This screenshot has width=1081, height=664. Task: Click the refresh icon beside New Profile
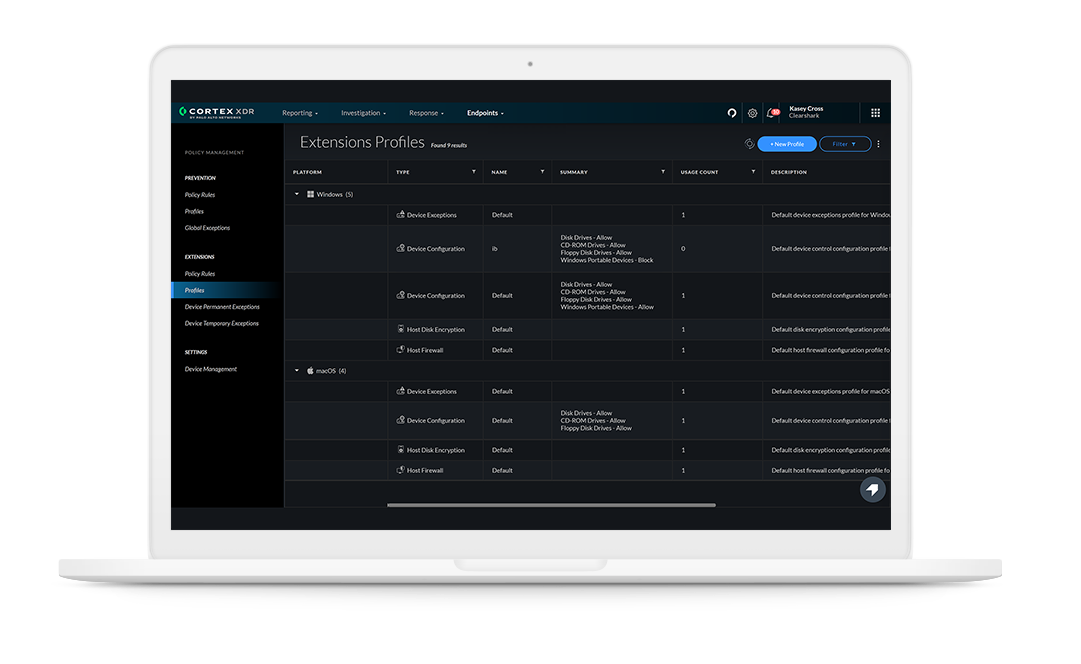(x=750, y=143)
